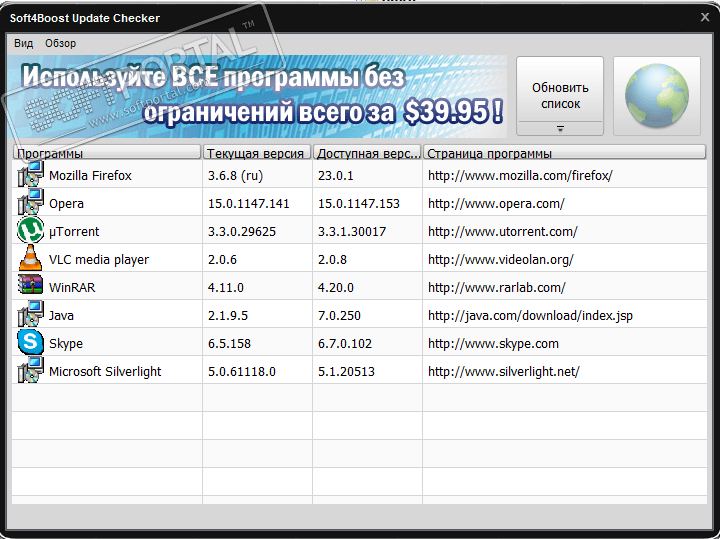Select the Java program name
720x539 pixels.
click(61, 315)
